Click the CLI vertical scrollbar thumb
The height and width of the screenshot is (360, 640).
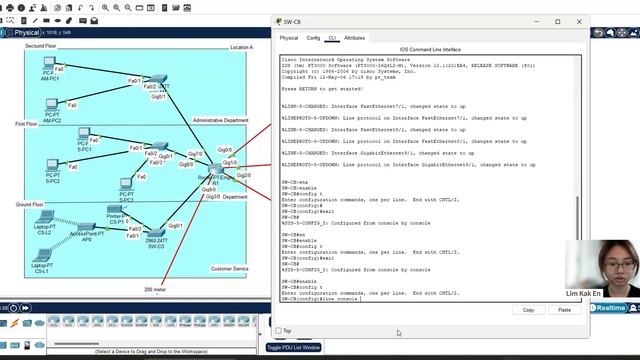577,218
